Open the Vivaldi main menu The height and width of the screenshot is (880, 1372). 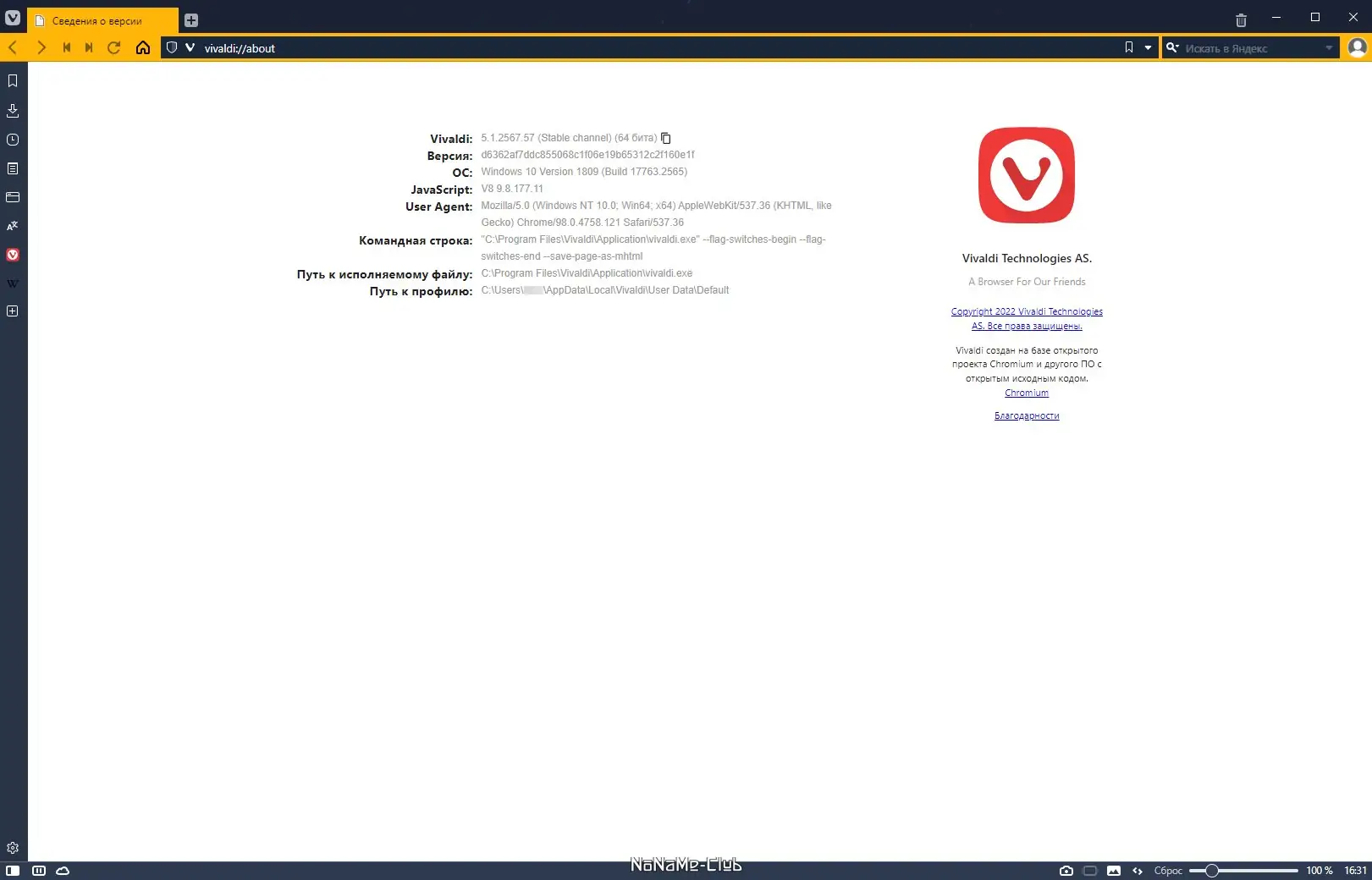pos(13,17)
